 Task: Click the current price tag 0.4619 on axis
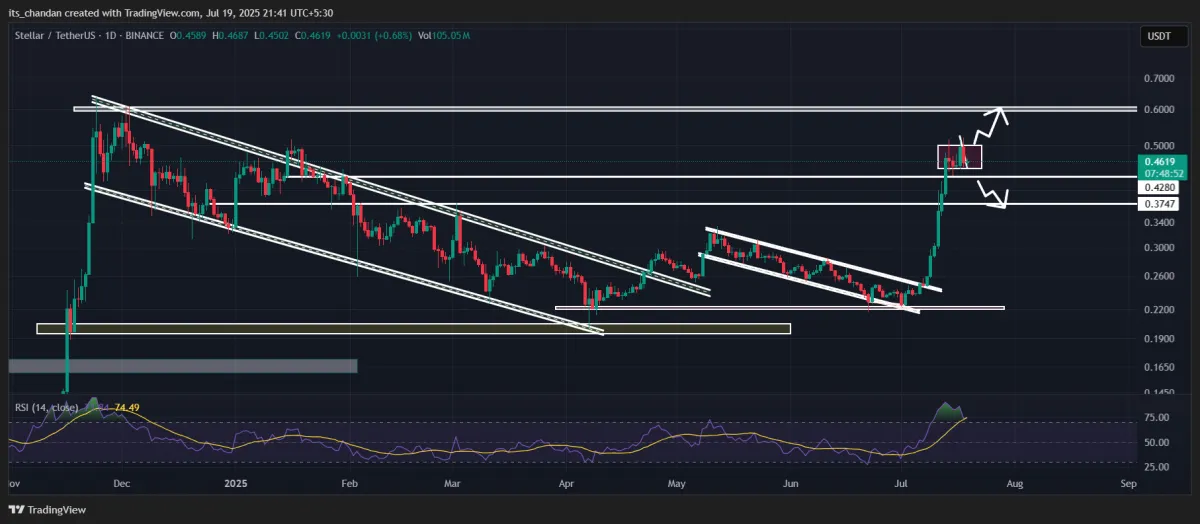(1160, 161)
